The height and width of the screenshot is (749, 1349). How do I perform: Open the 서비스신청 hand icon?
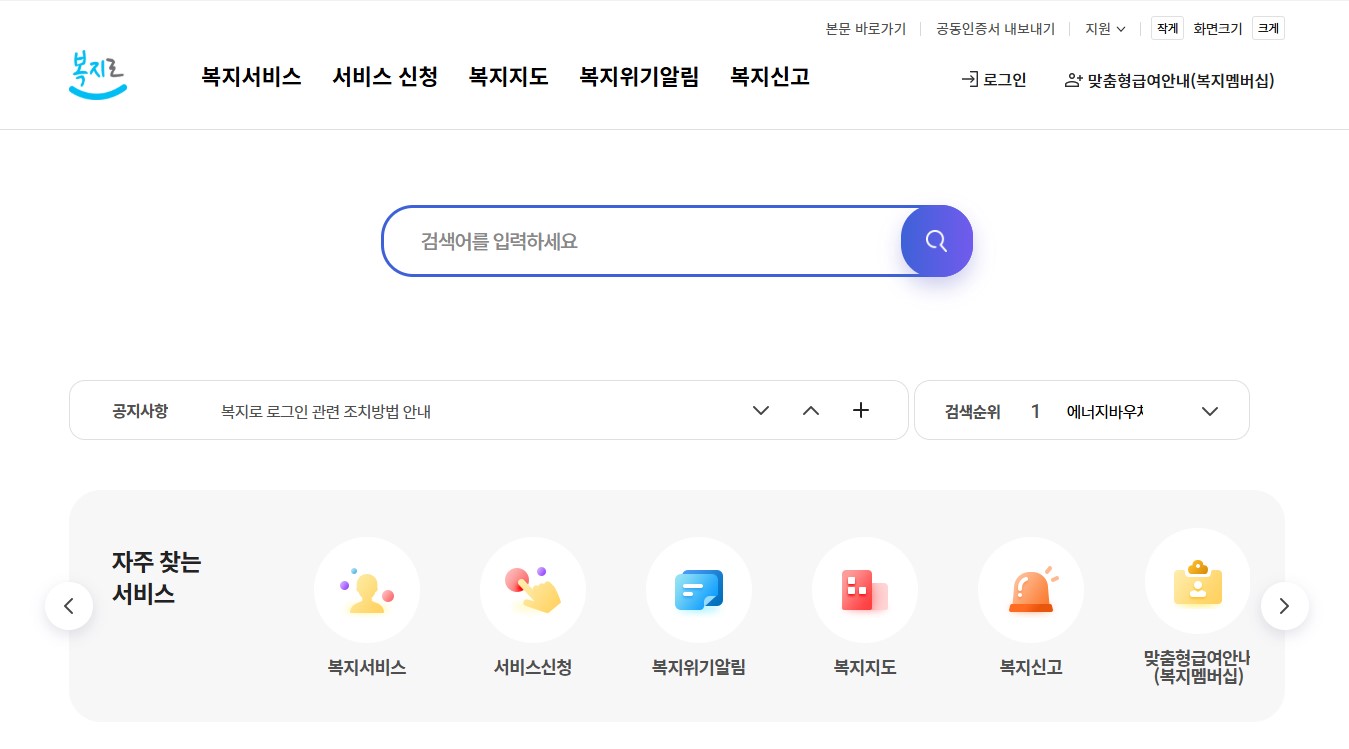(533, 590)
